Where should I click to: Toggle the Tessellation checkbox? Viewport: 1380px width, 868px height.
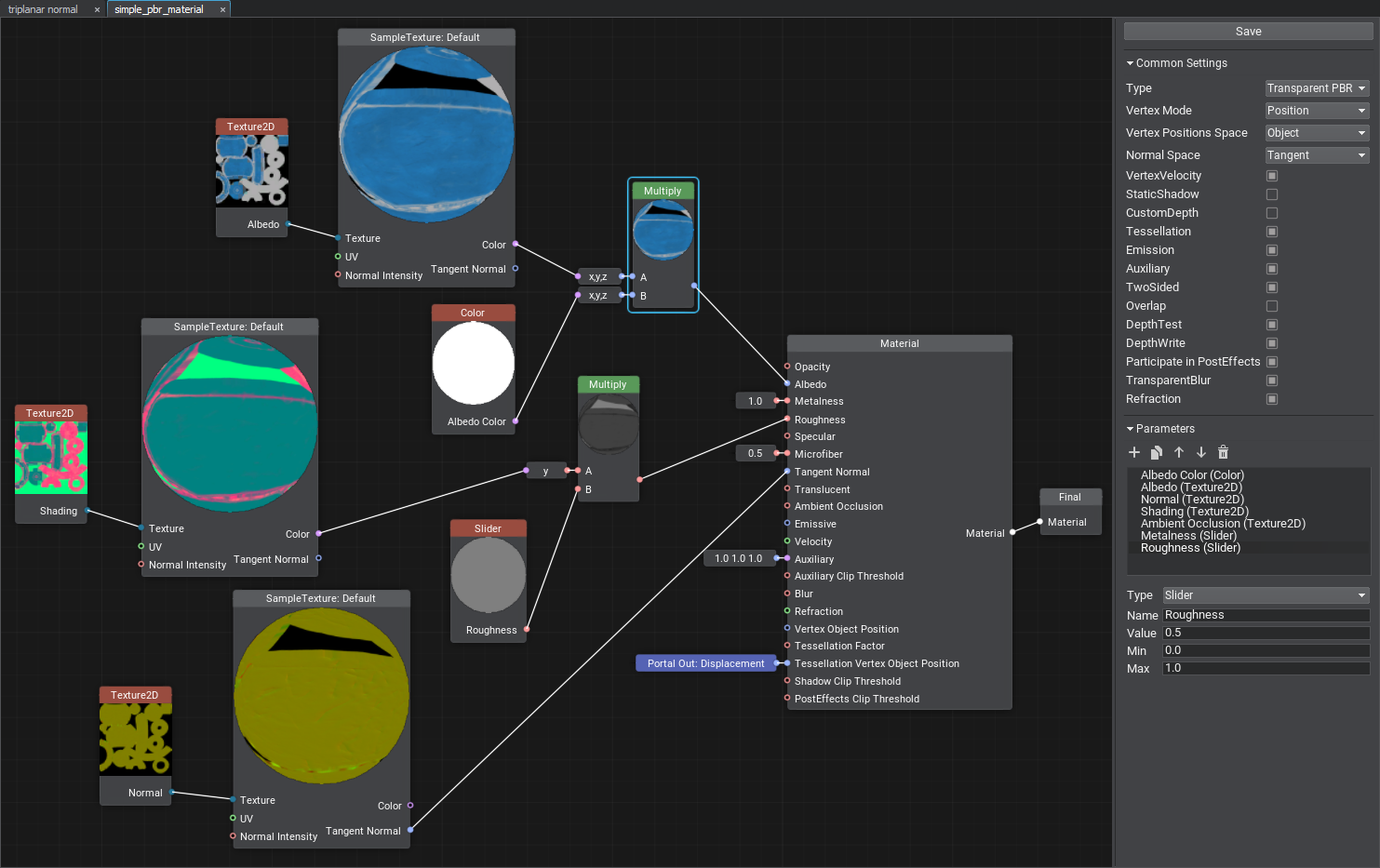pyautogui.click(x=1272, y=232)
